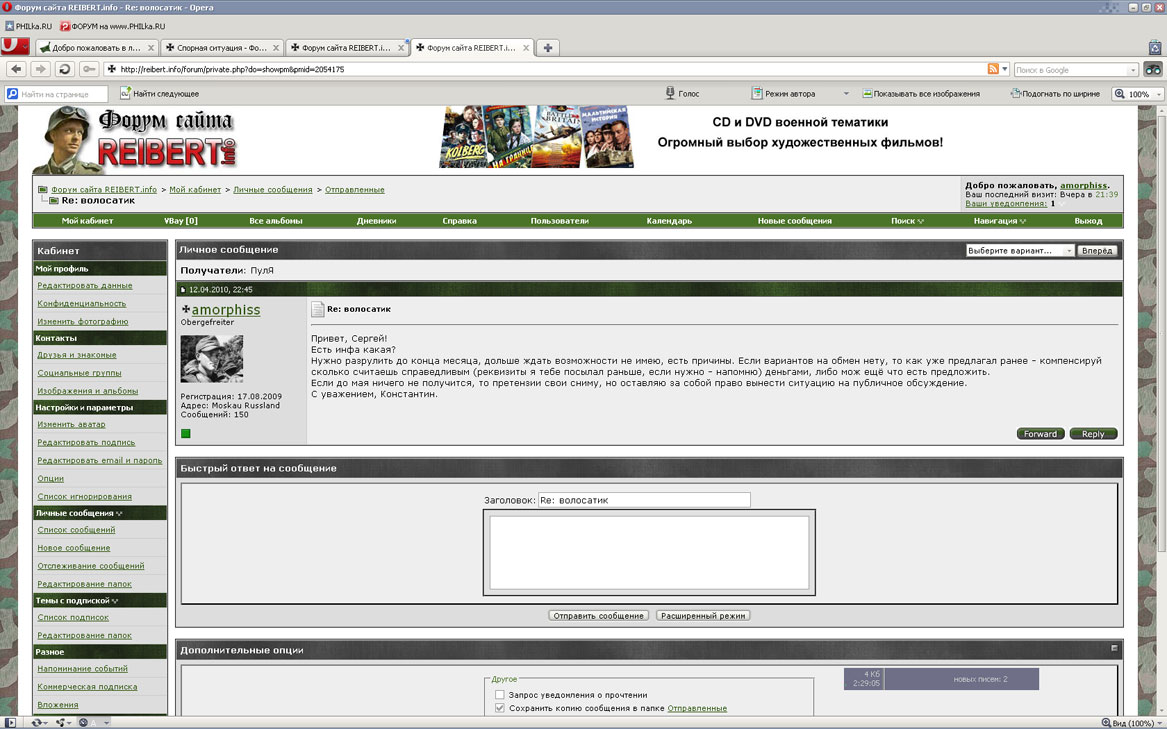Open a new tab with the plus button
Screen dimensions: 1167x729
pyautogui.click(x=547, y=47)
